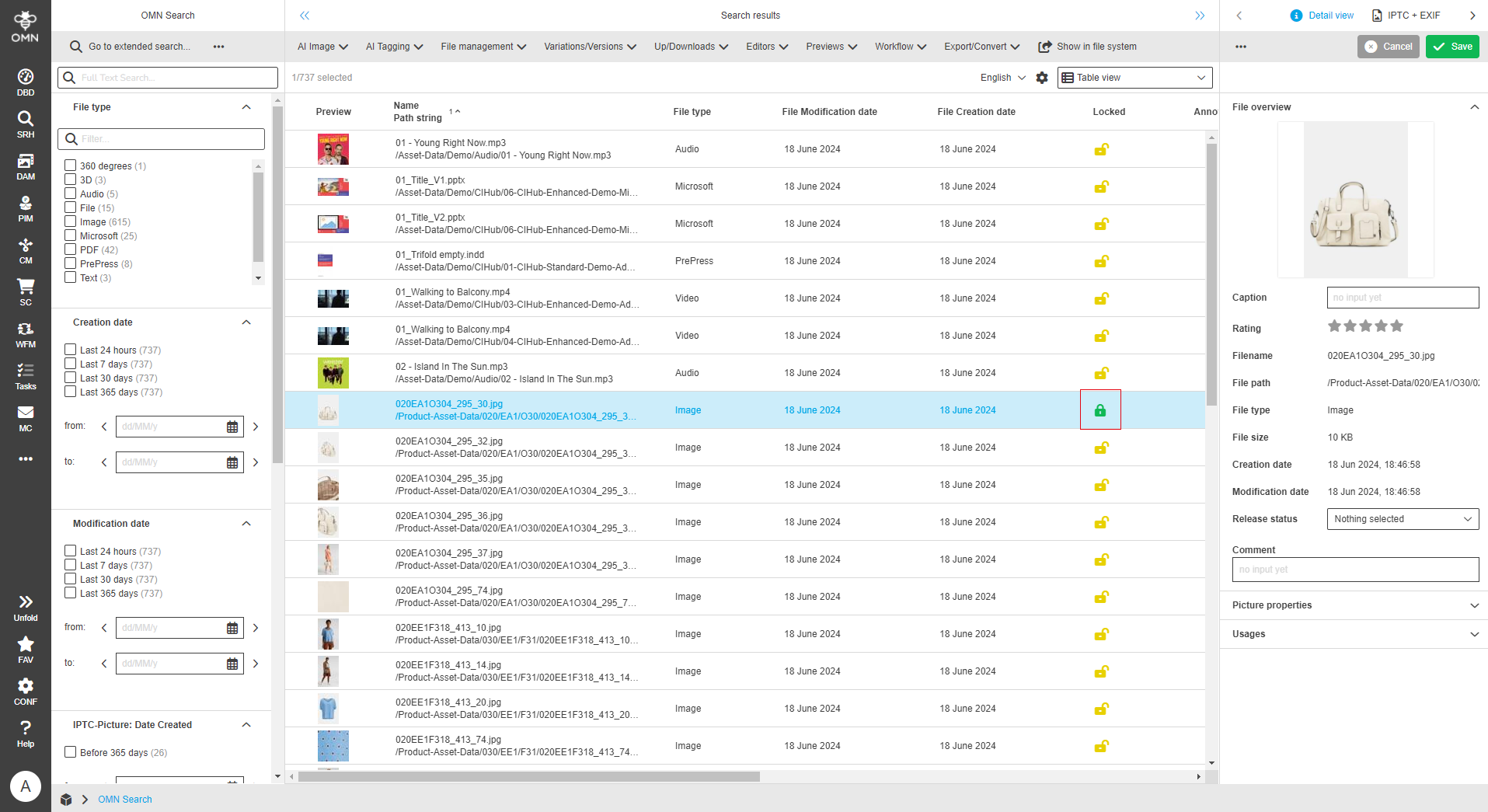Open the Release status dropdown
The width and height of the screenshot is (1488, 812).
1403,519
